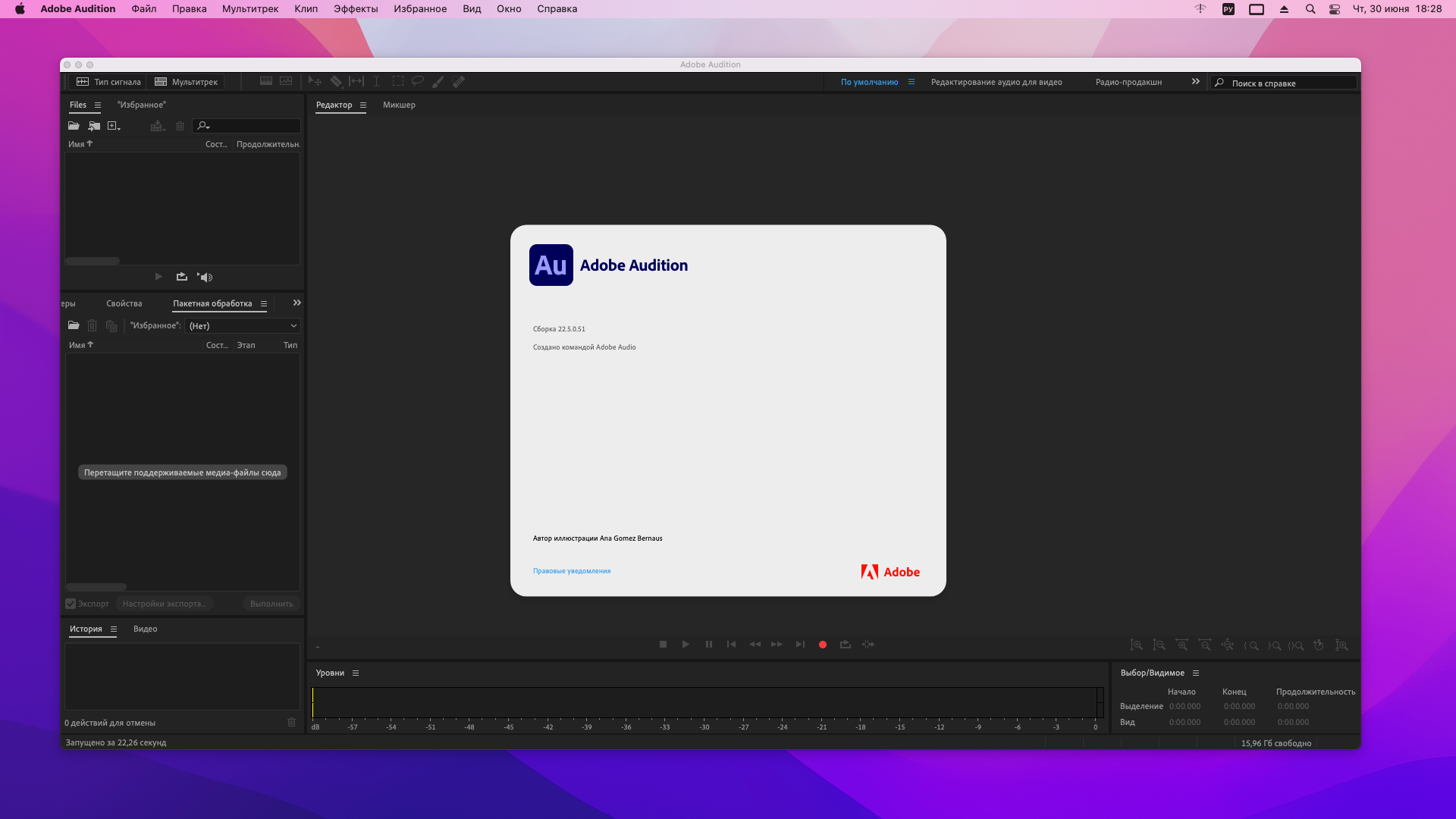Toggle Loop Playback in Files panel
This screenshot has height=819, width=1456.
point(181,277)
